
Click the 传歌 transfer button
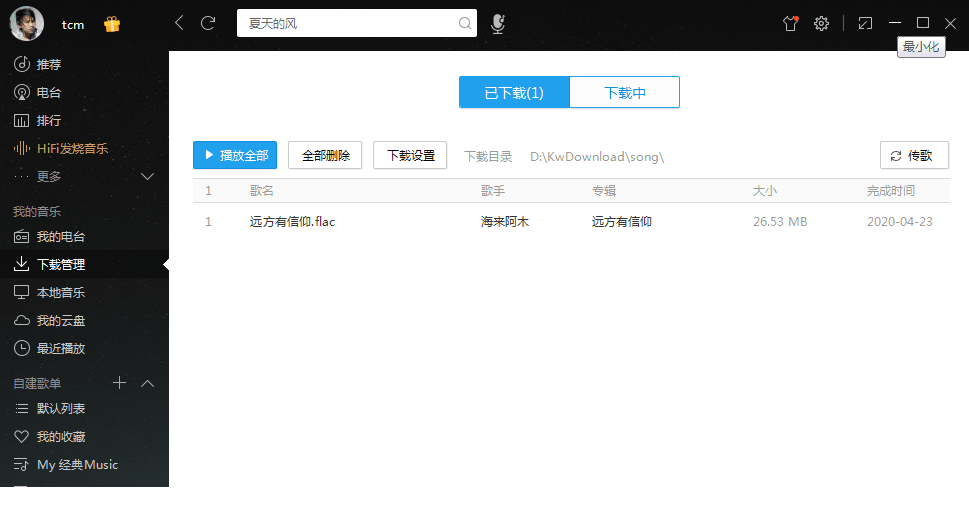tap(914, 155)
